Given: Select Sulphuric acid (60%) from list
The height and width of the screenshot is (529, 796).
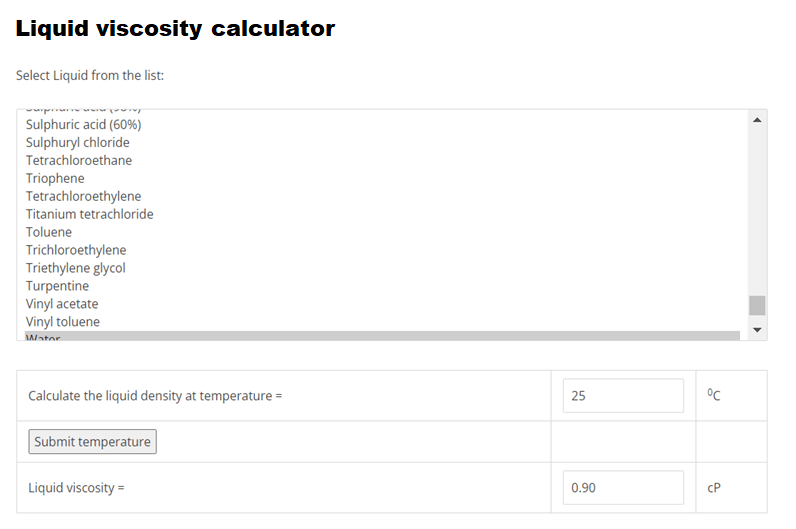Looking at the screenshot, I should (382, 125).
